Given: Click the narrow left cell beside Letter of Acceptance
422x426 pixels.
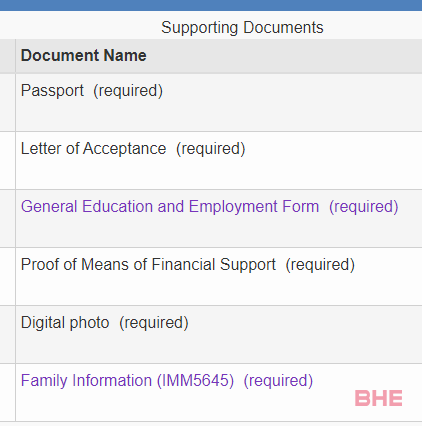Looking at the screenshot, I should coord(7,160).
